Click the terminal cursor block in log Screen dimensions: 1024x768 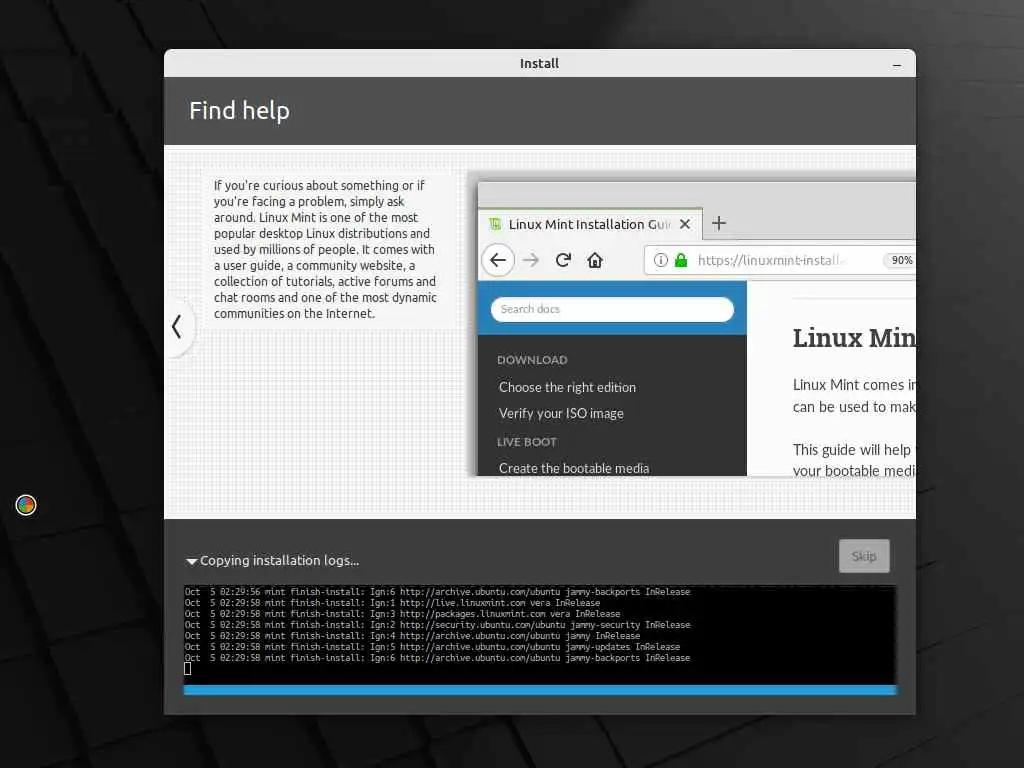pos(187,669)
